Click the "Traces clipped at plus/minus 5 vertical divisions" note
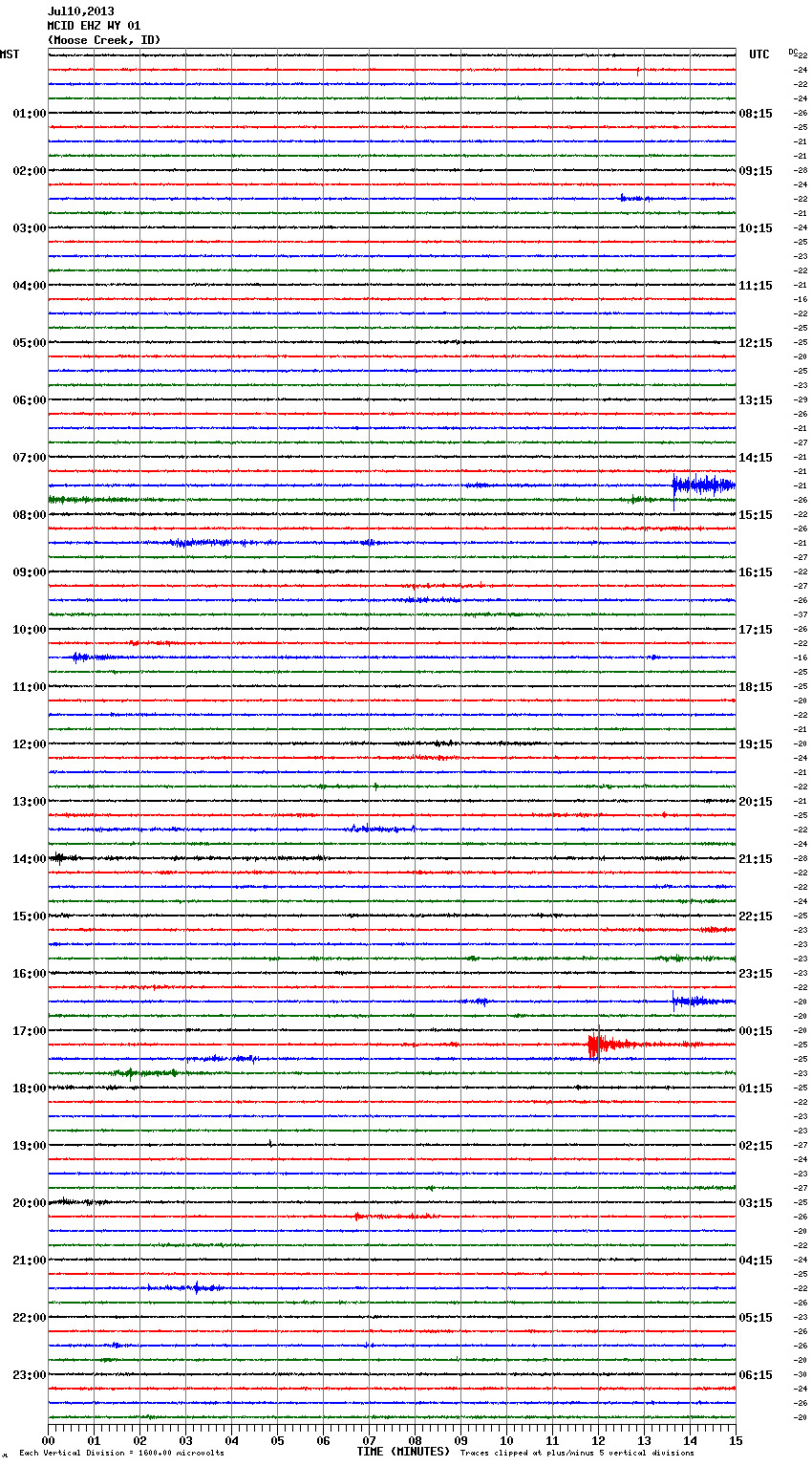 (x=577, y=1454)
